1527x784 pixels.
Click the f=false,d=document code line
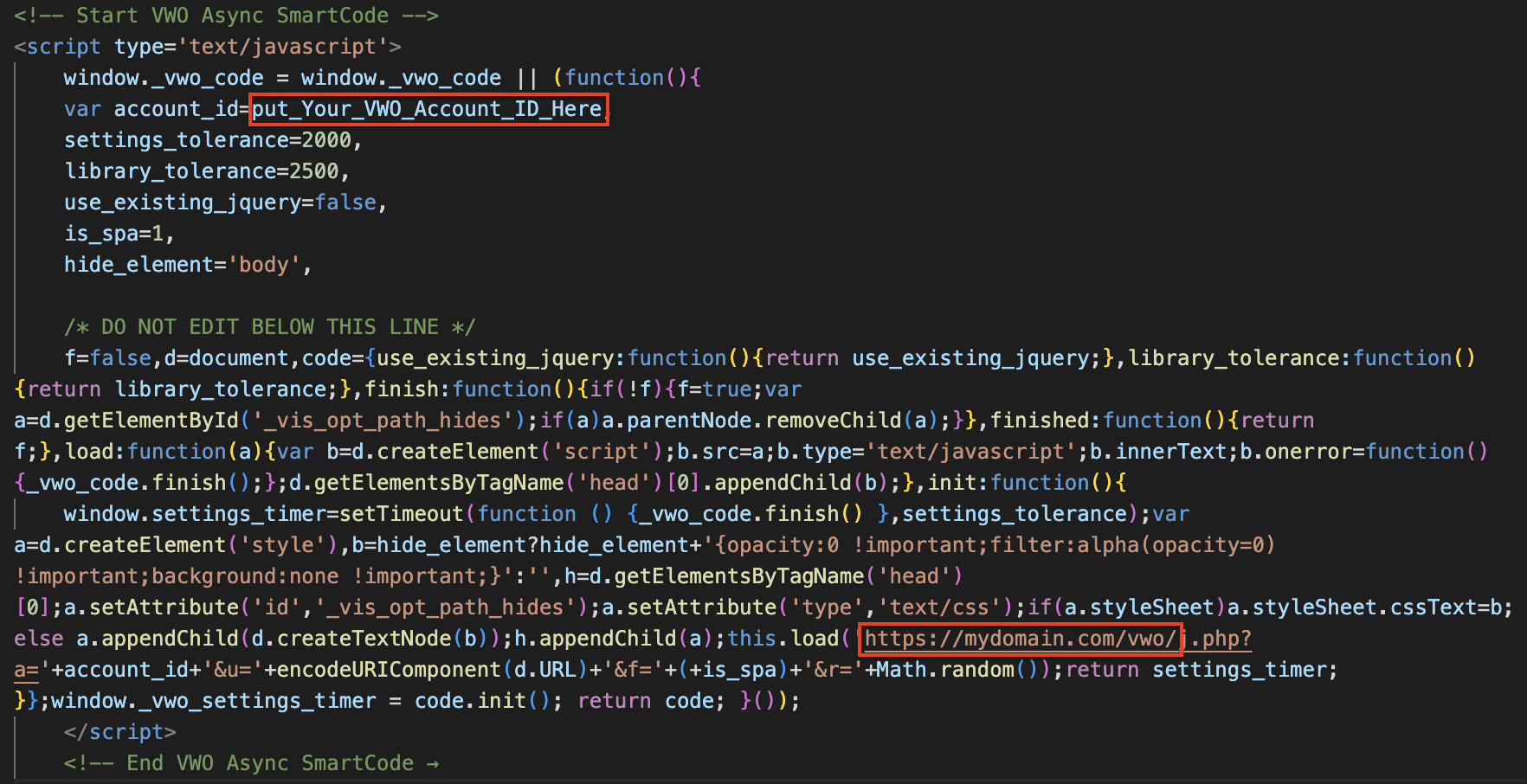click(770, 358)
